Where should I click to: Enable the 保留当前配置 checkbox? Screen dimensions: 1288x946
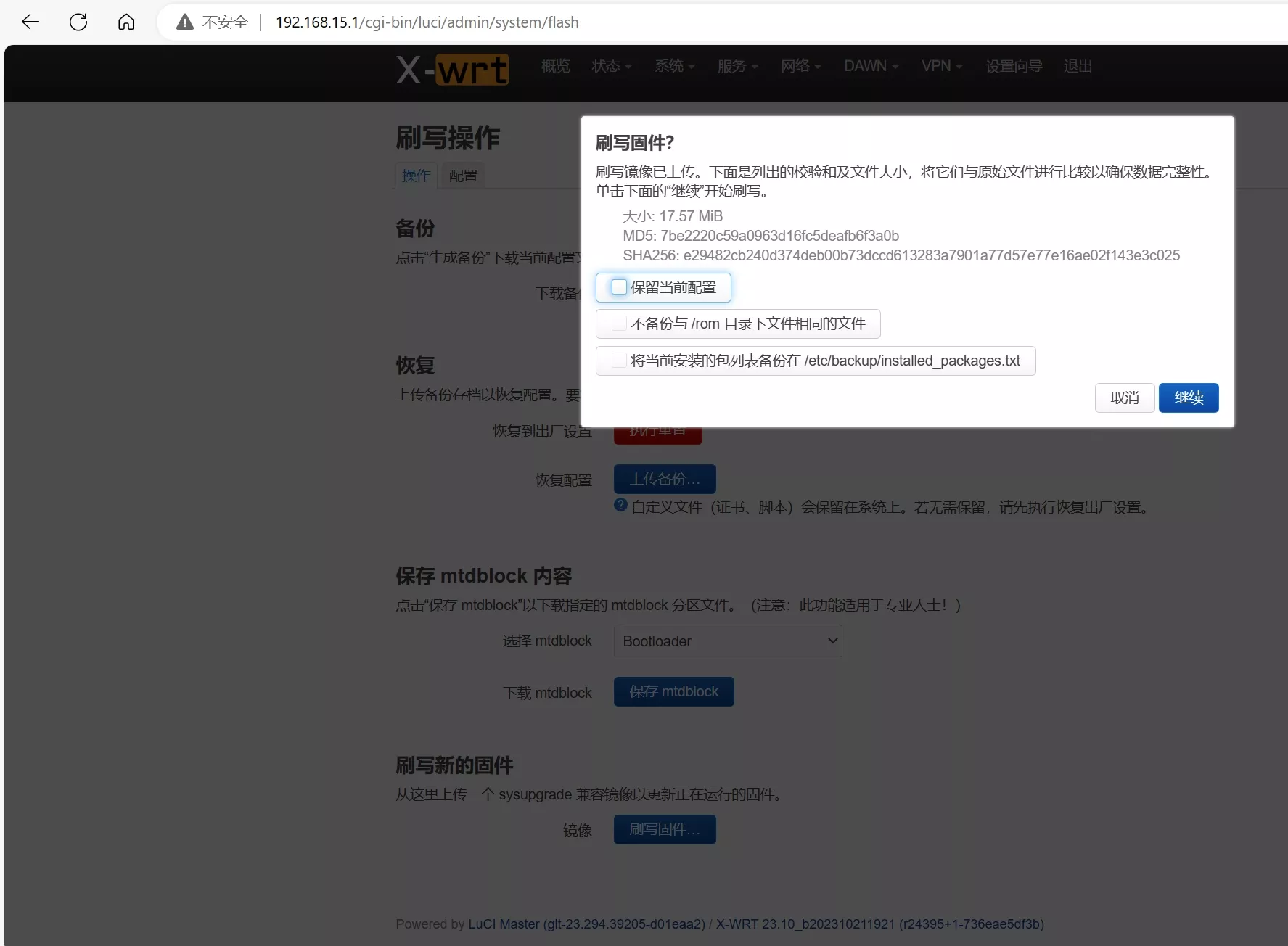pyautogui.click(x=618, y=287)
